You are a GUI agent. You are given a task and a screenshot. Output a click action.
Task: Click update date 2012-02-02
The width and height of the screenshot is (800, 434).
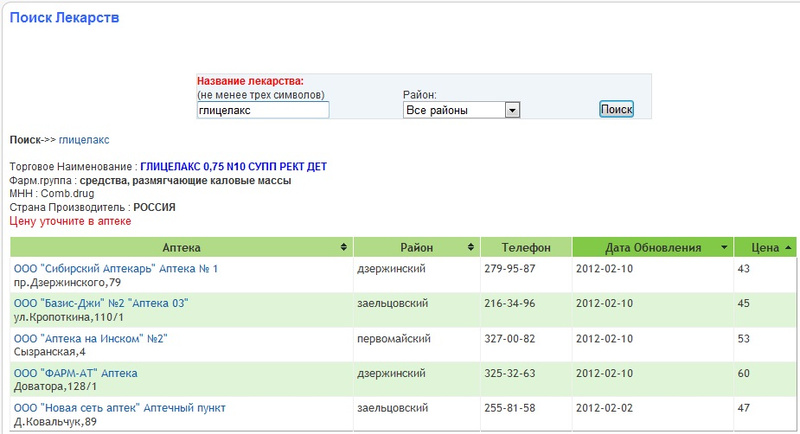(x=604, y=408)
